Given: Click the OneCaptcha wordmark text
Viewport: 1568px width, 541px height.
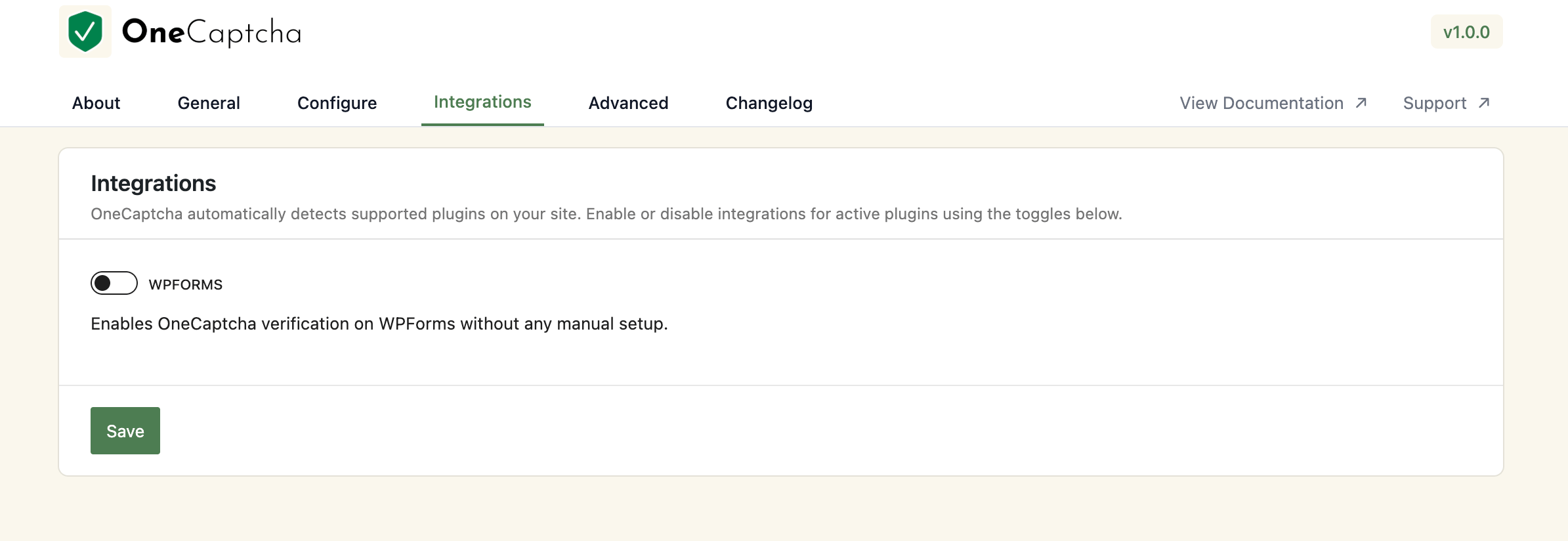Looking at the screenshot, I should pos(211,32).
